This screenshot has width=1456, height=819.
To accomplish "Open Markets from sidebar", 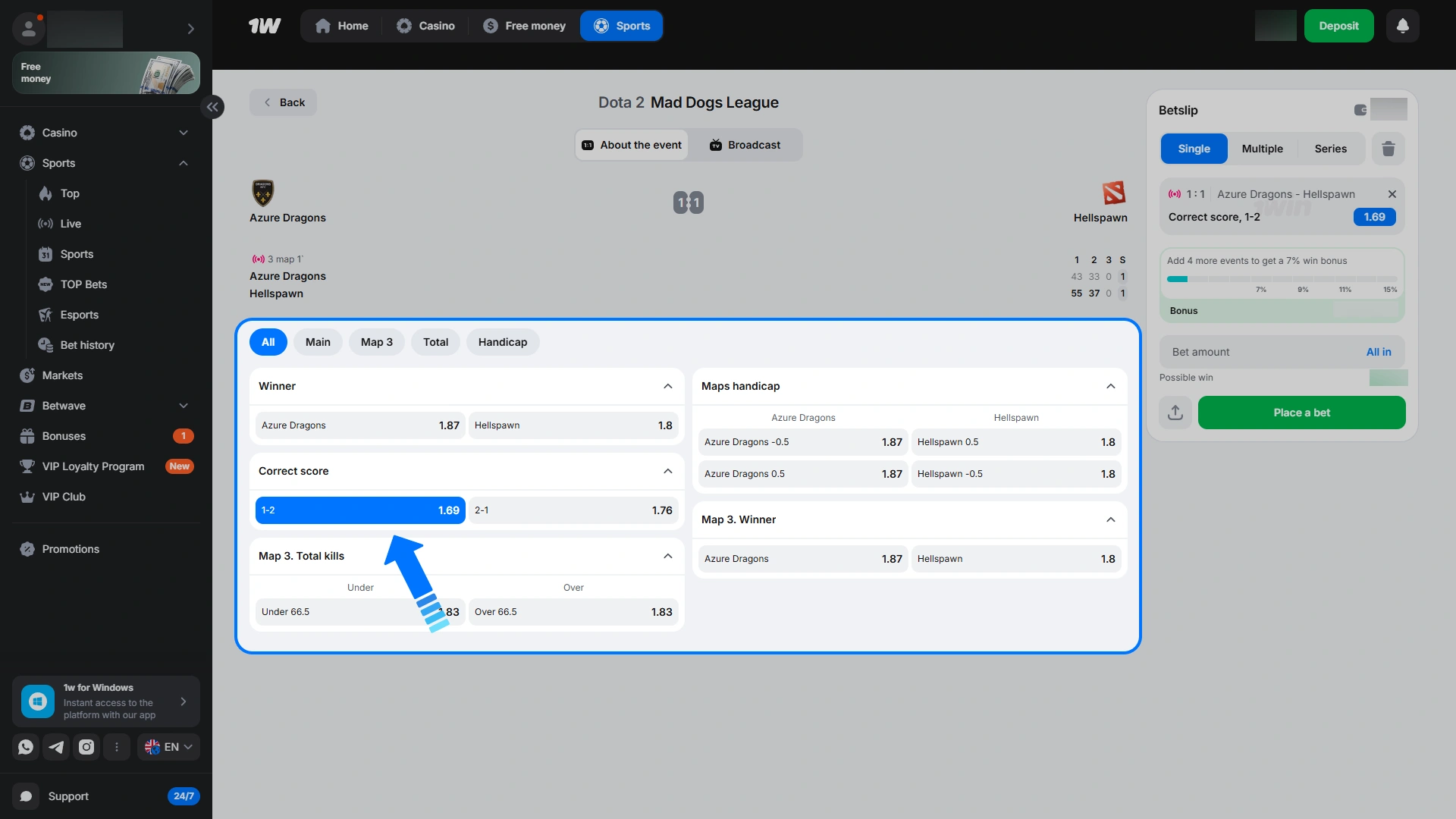I will [62, 375].
